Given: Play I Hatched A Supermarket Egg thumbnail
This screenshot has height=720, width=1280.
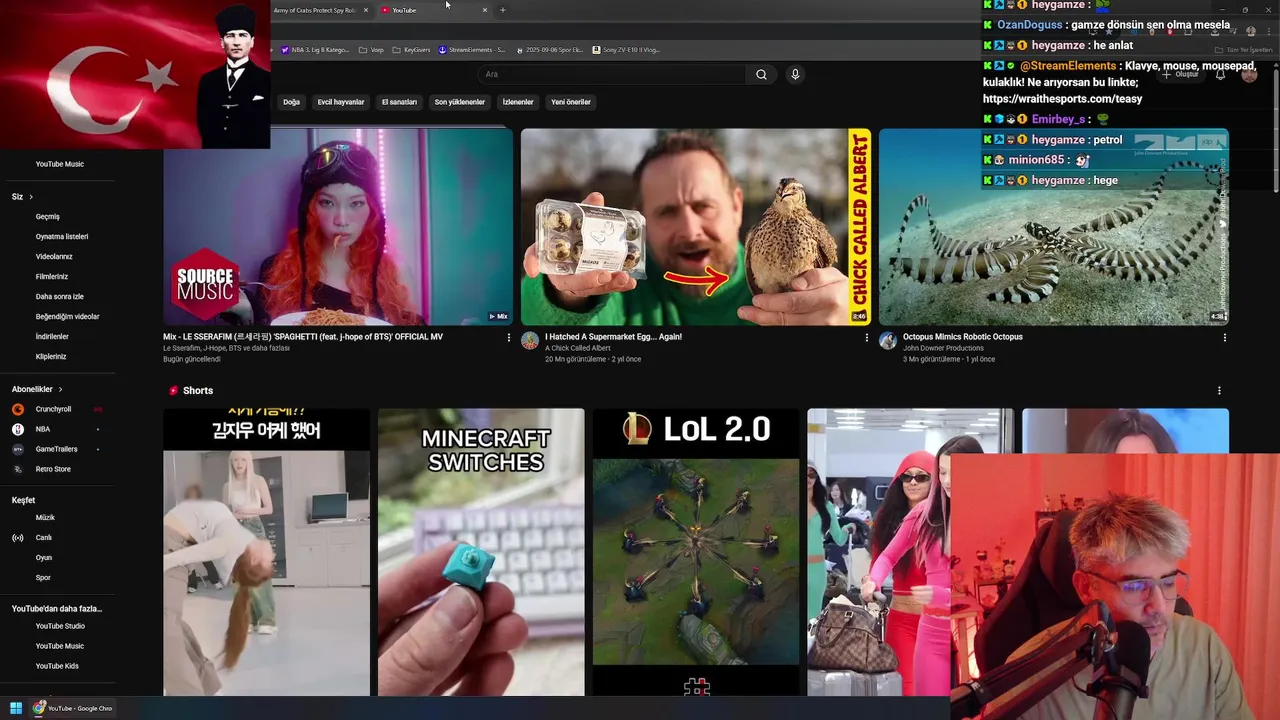Looking at the screenshot, I should (696, 227).
